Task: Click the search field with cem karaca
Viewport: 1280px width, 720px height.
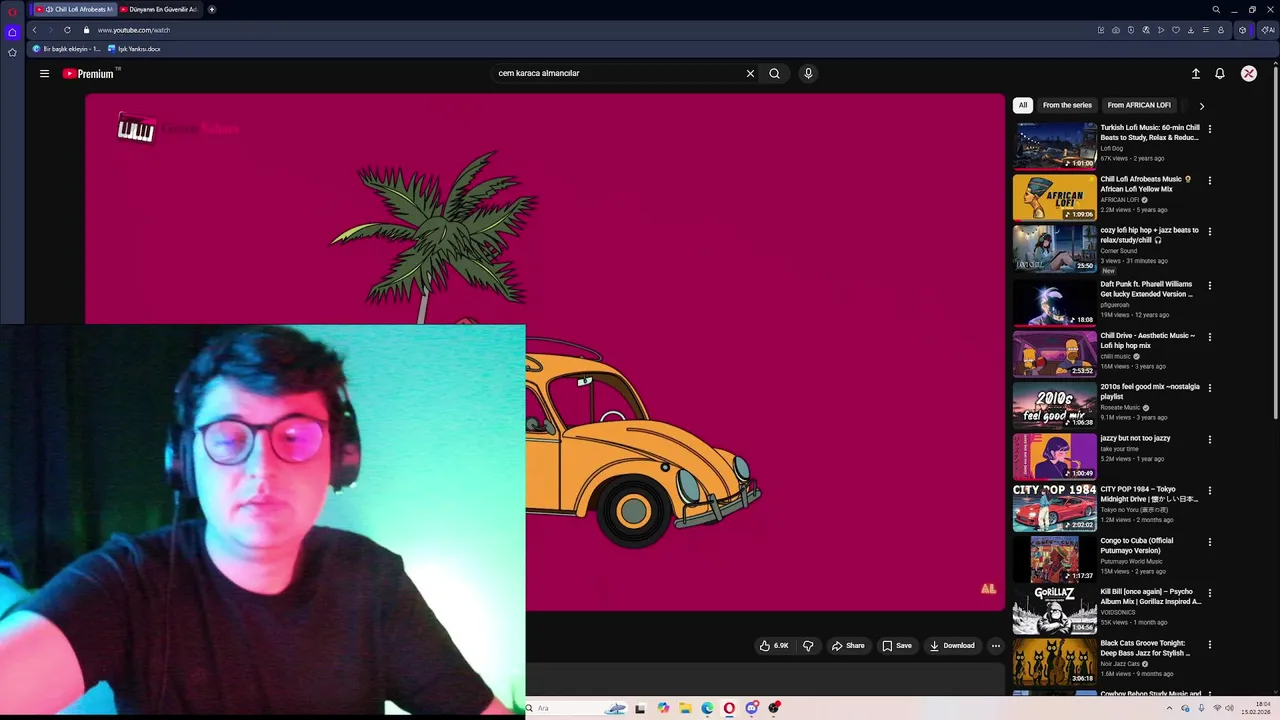Action: point(615,73)
